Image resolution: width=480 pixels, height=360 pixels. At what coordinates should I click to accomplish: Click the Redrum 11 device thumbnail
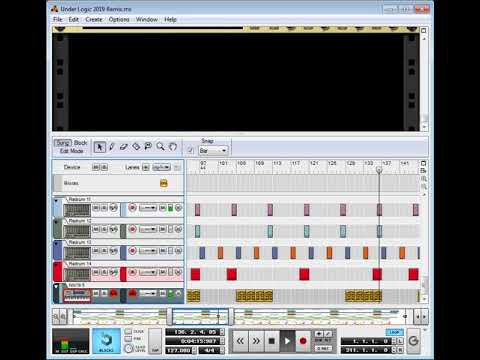click(x=77, y=210)
